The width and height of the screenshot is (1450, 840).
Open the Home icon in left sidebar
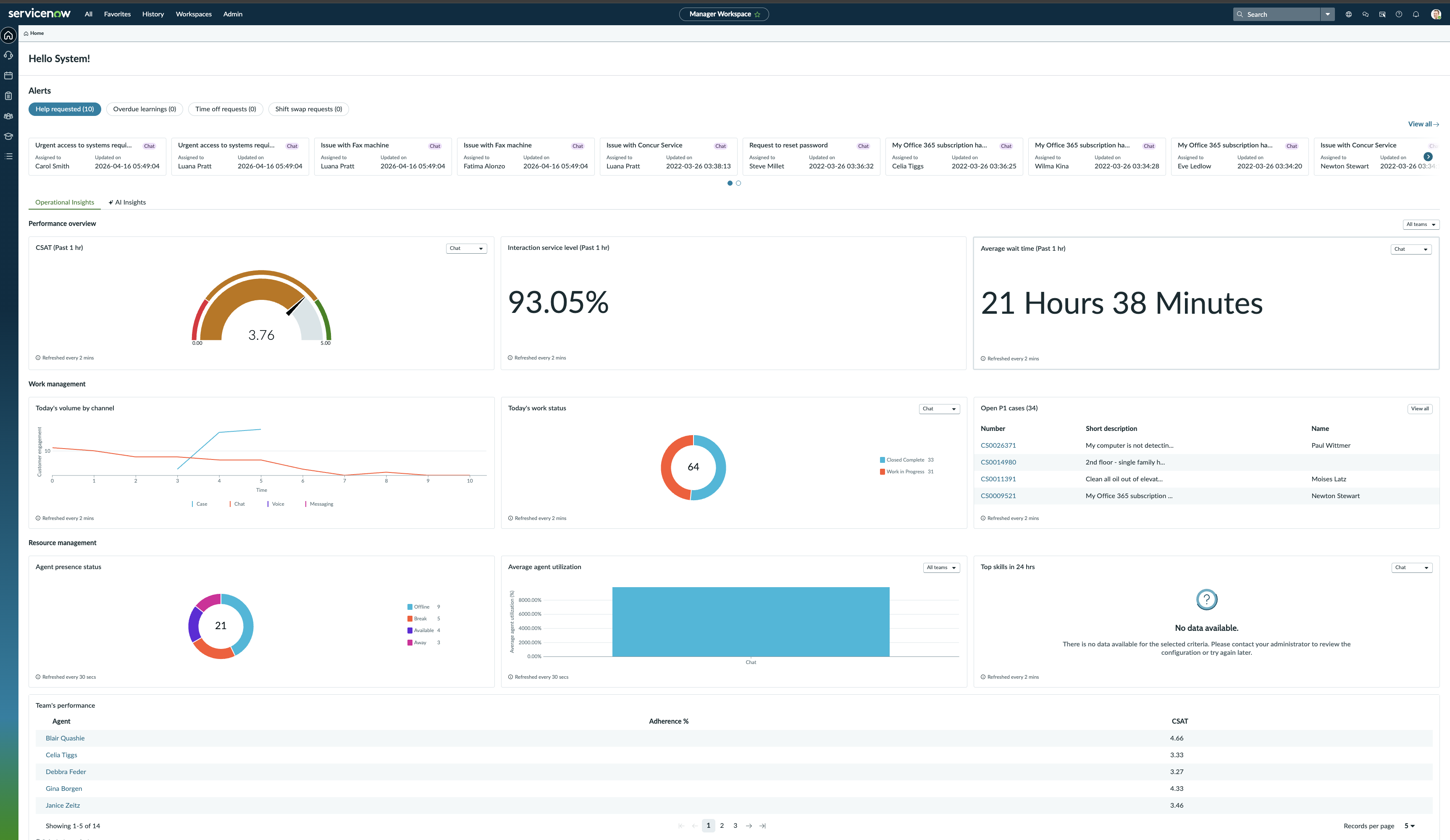click(x=9, y=35)
